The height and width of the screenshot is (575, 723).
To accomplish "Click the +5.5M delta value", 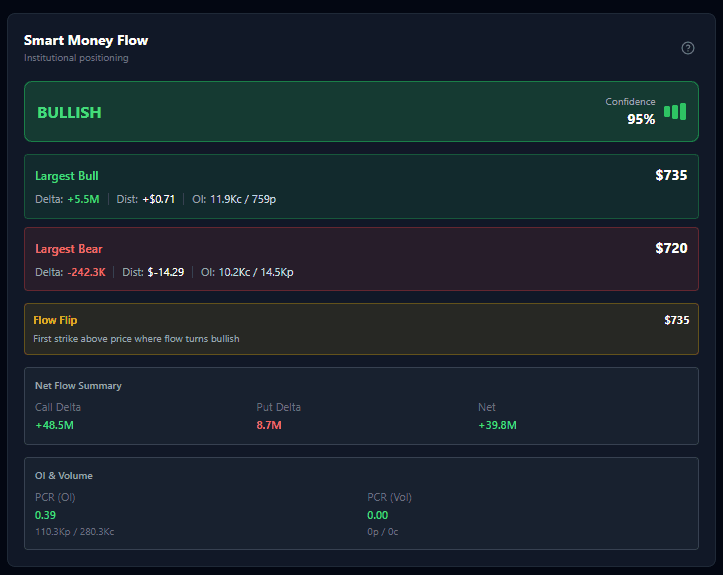I will tap(83, 199).
